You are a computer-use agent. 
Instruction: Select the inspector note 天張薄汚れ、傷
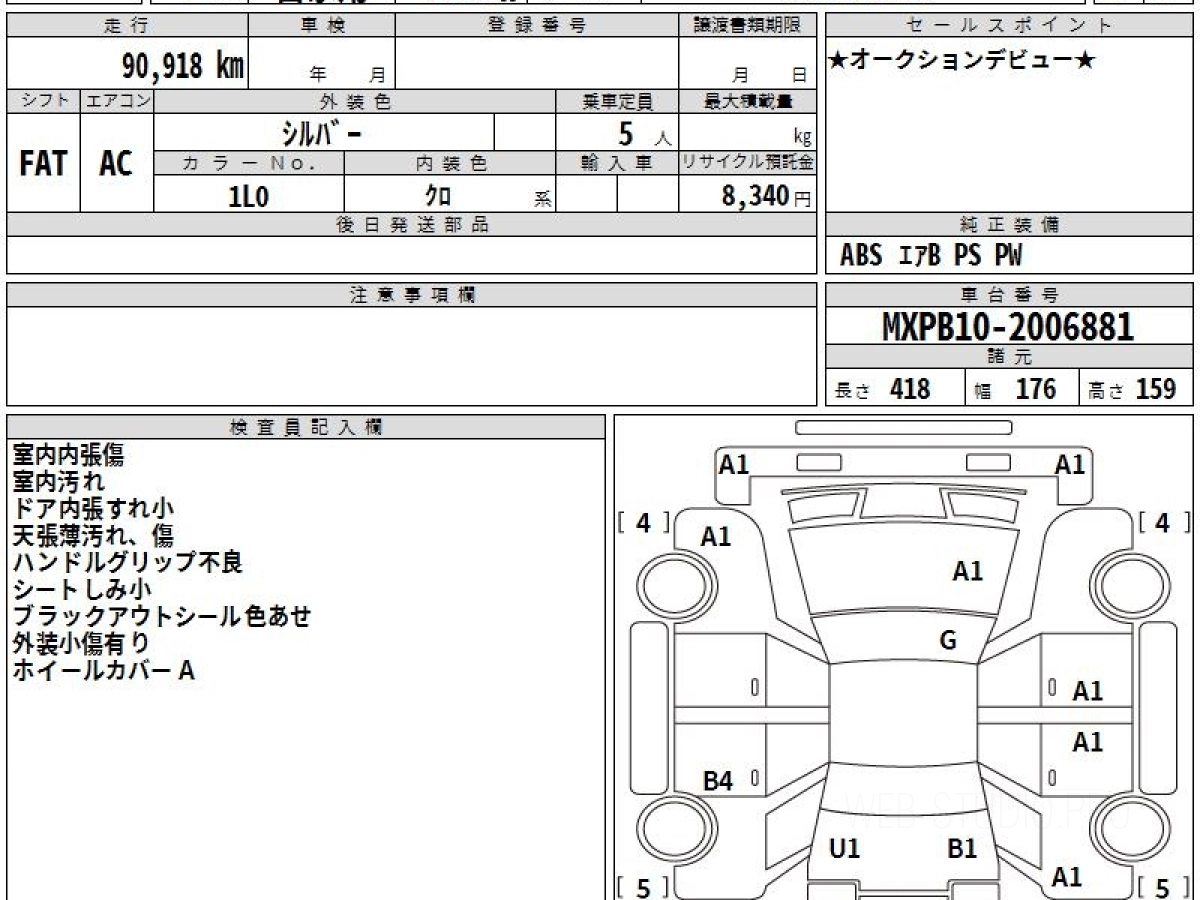click(x=93, y=536)
